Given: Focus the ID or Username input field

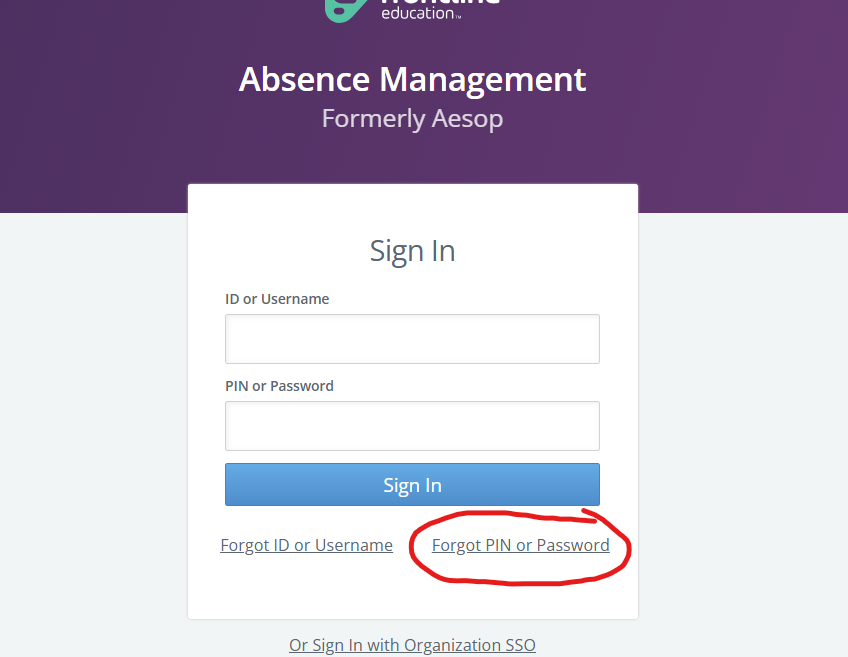Looking at the screenshot, I should click(x=412, y=339).
